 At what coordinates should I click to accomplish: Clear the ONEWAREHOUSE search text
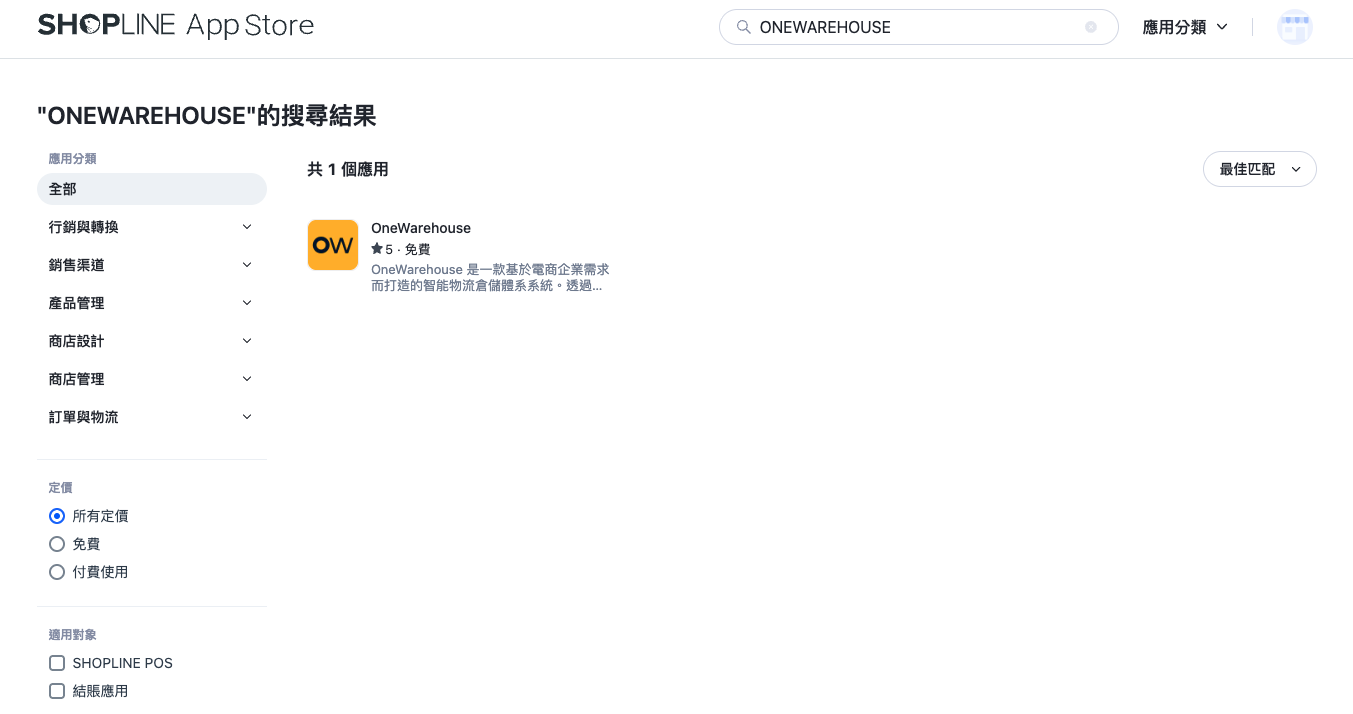point(1091,27)
